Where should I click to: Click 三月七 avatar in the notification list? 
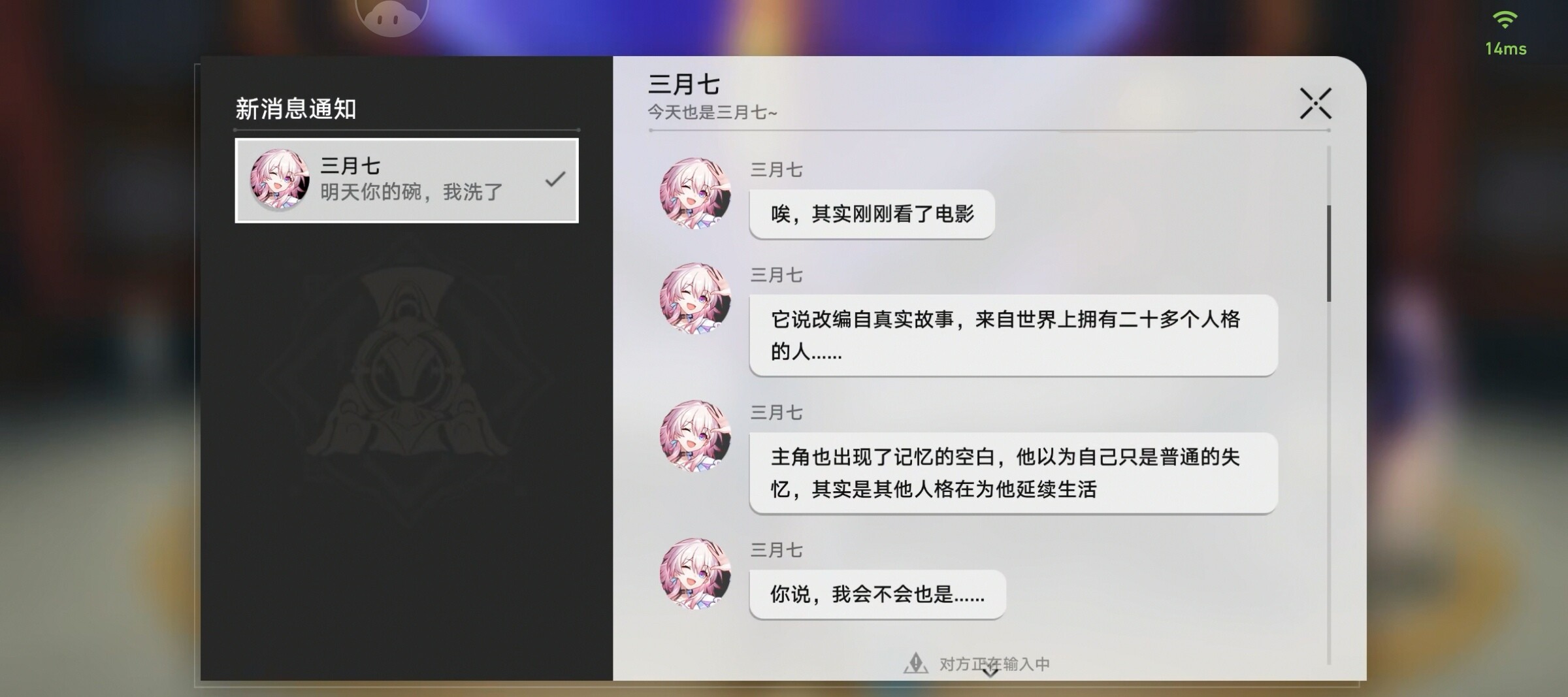(280, 179)
